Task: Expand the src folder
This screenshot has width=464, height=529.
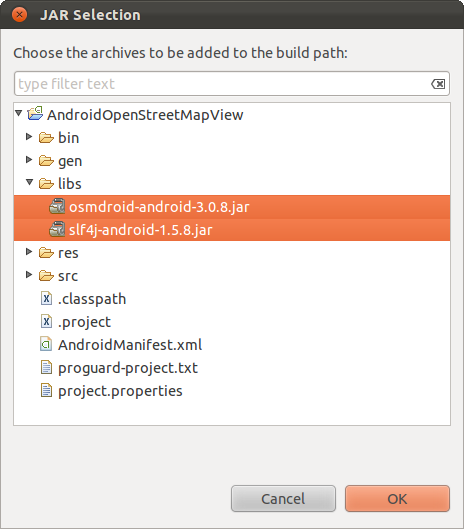Action: [x=29, y=275]
